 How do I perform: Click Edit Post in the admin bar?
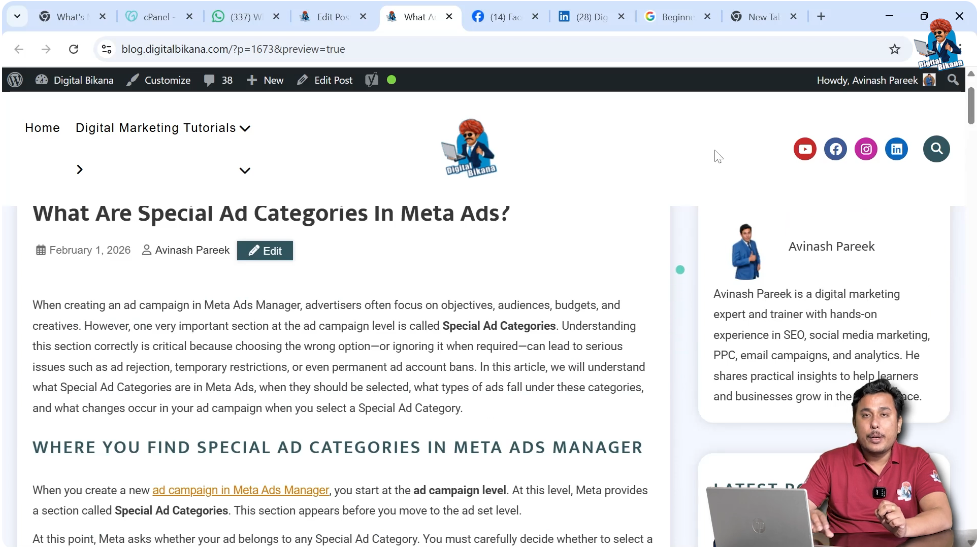pos(324,80)
